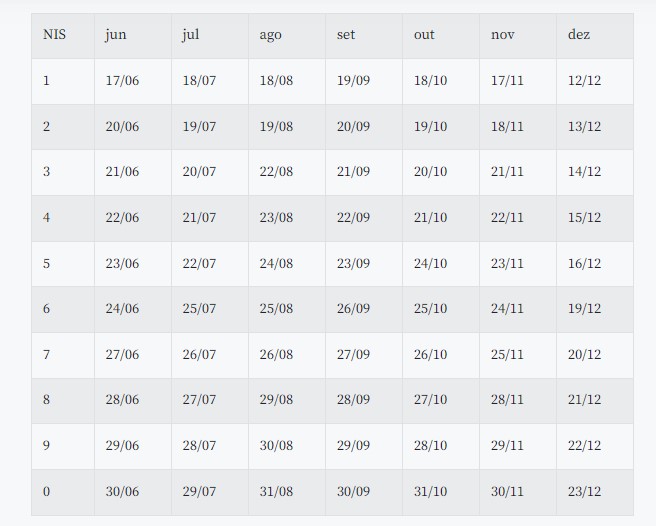Click NIS number 0 row cell
This screenshot has height=526, width=656.
[47, 492]
